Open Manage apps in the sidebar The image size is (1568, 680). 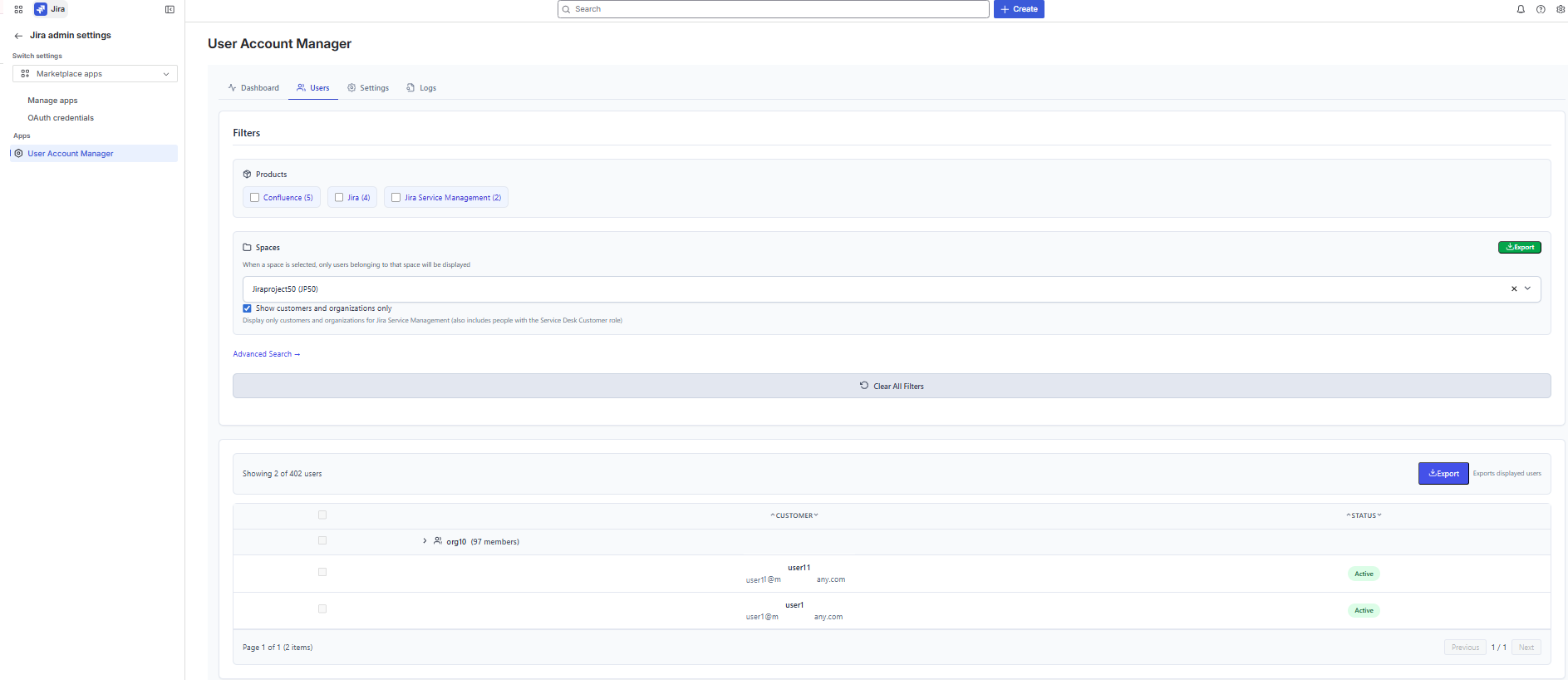click(52, 101)
